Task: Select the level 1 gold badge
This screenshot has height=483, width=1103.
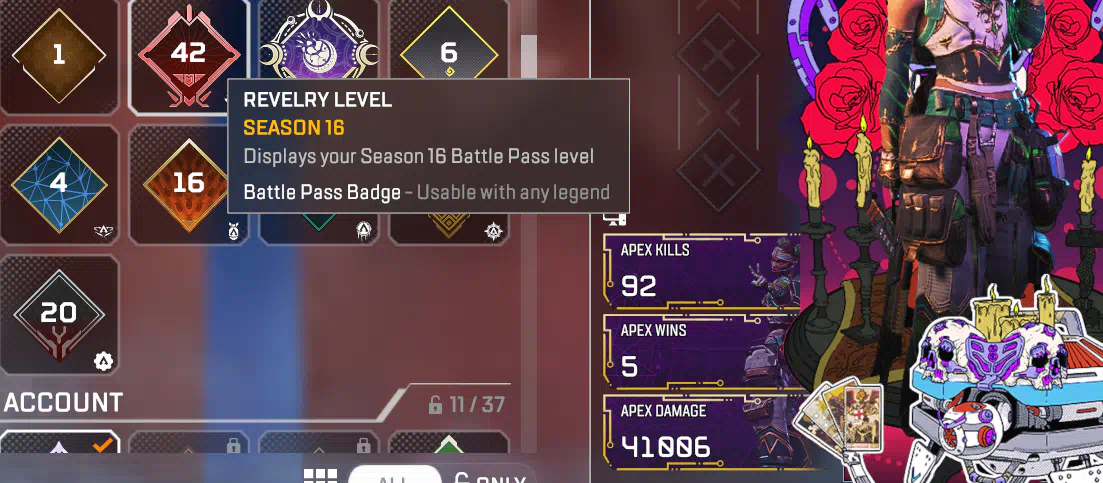Action: (59, 55)
